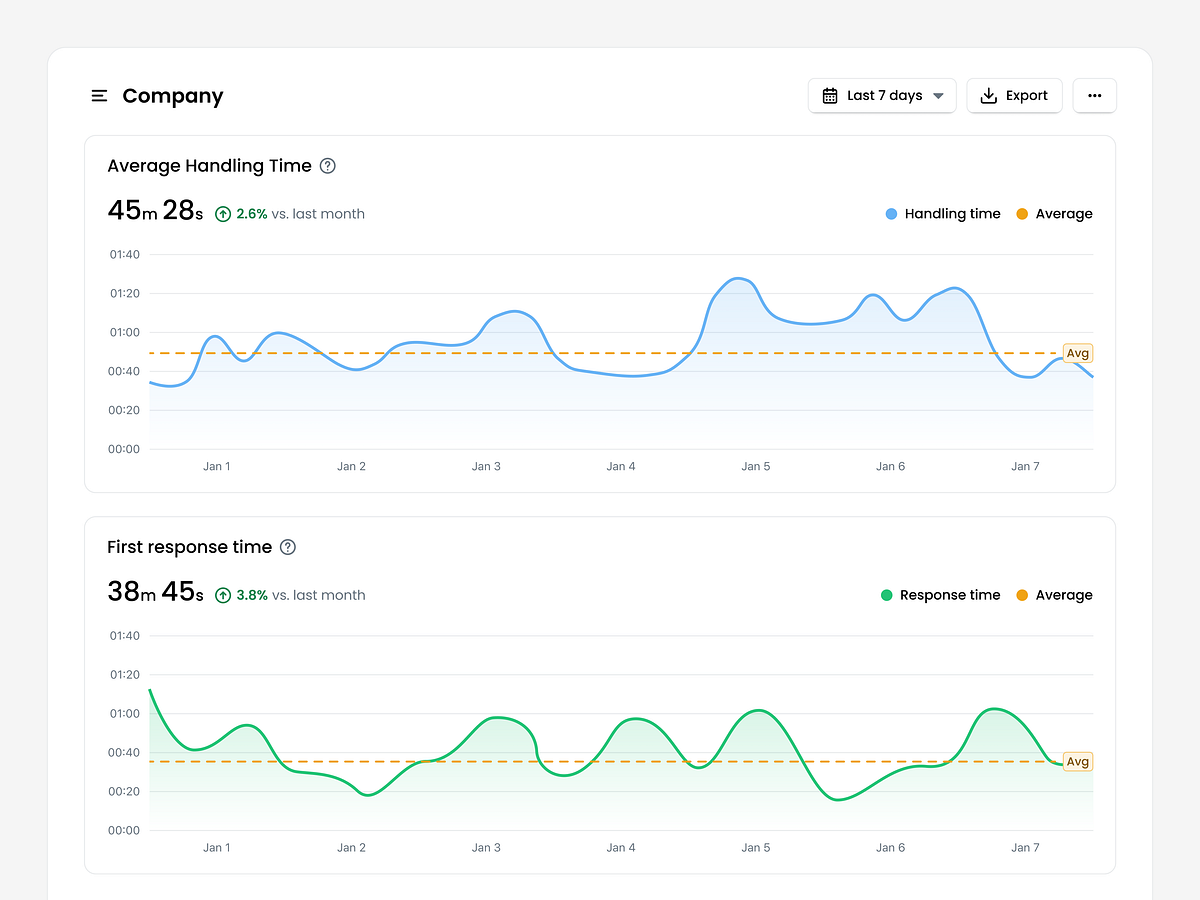The image size is (1200, 900).
Task: Open the three-dot overflow menu
Action: tap(1094, 95)
